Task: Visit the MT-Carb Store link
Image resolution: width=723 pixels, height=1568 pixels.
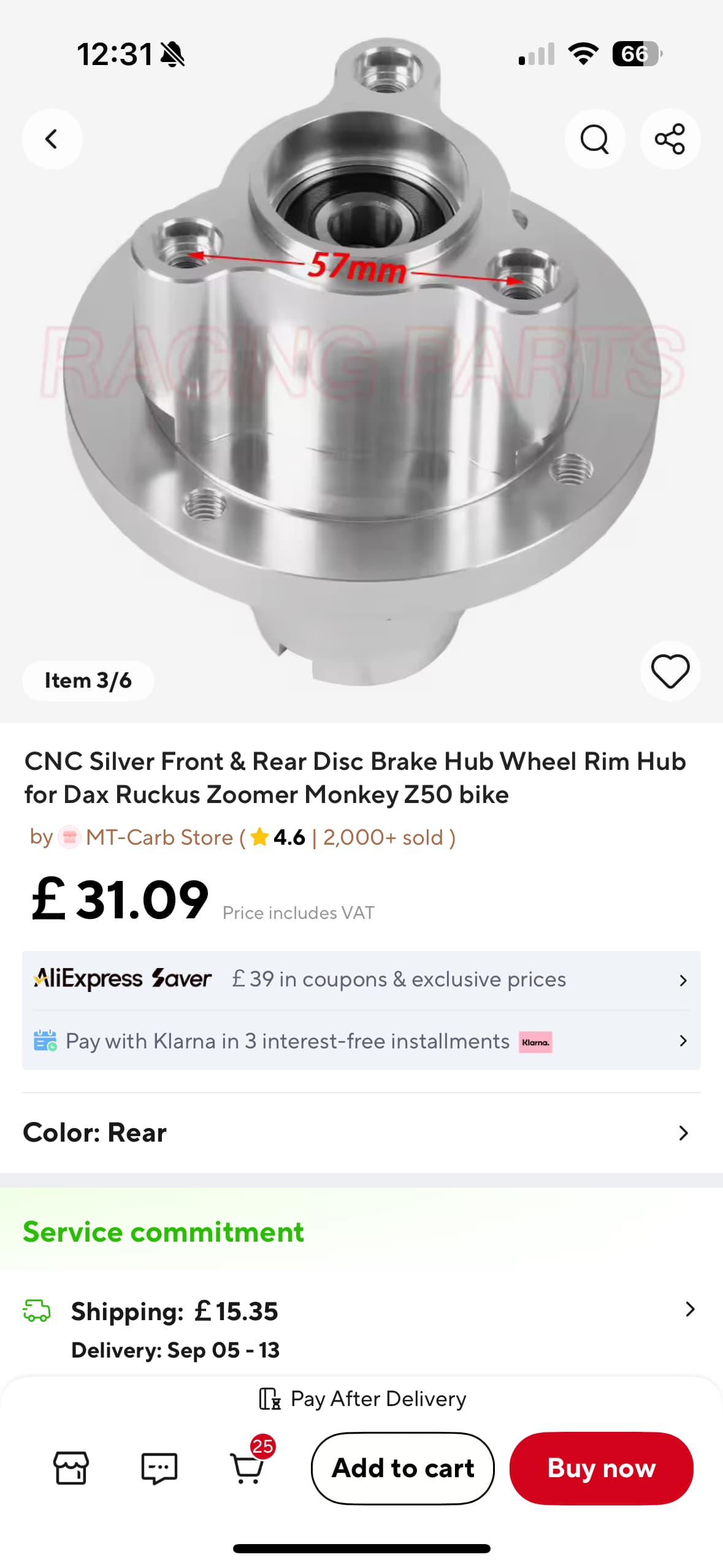Action: pos(159,837)
